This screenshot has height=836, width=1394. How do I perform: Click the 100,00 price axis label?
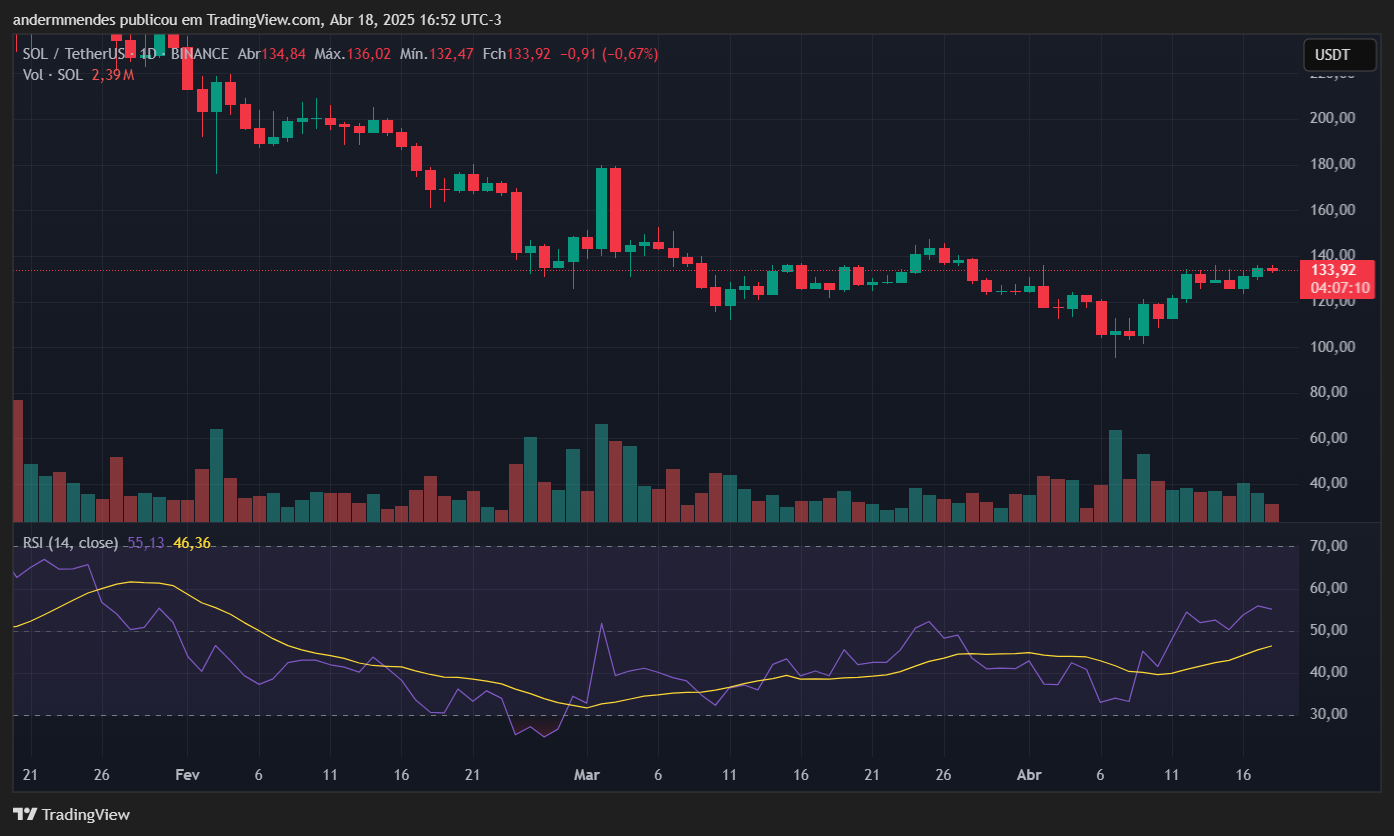(1333, 347)
